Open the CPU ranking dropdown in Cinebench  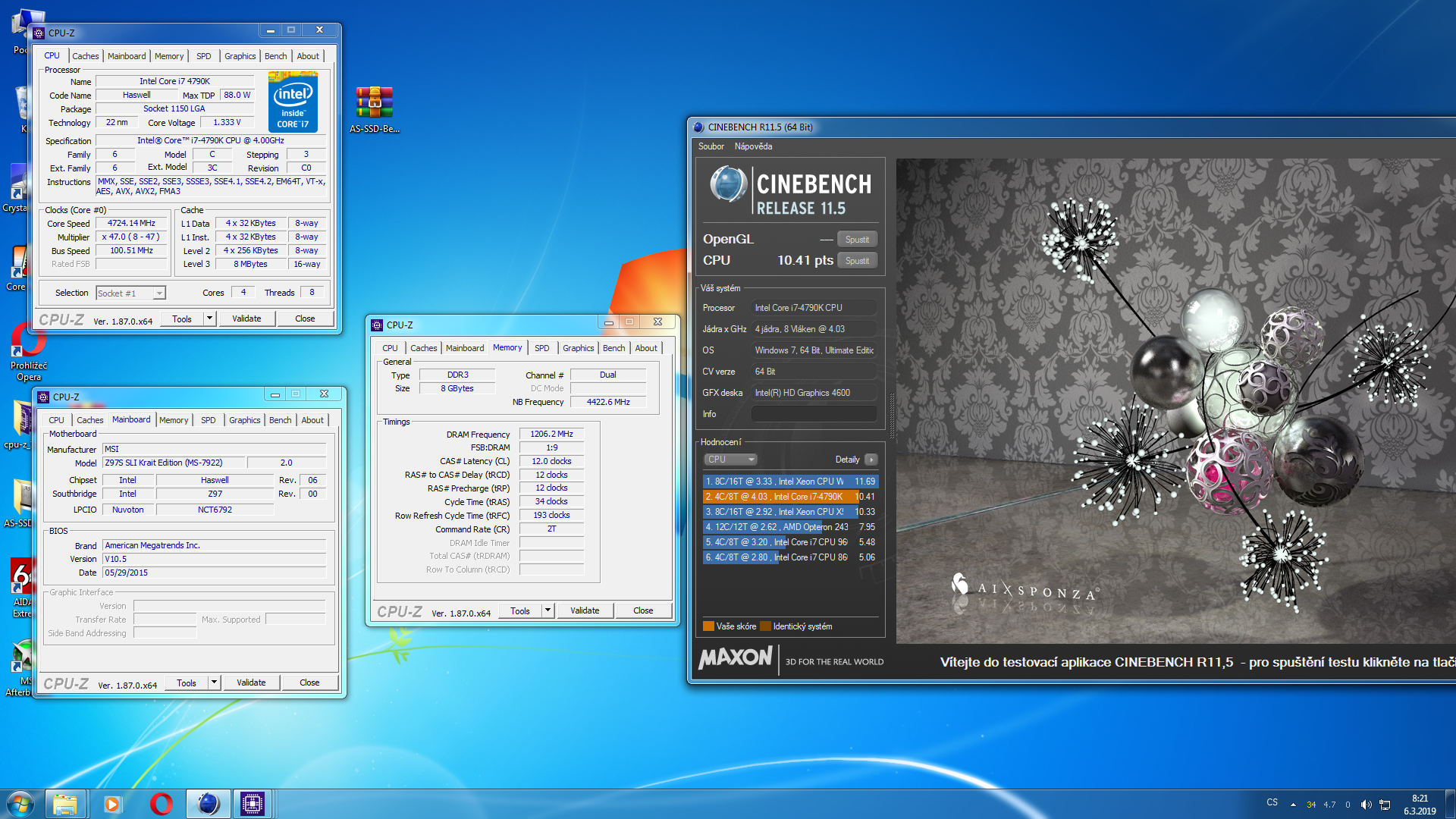pos(730,460)
